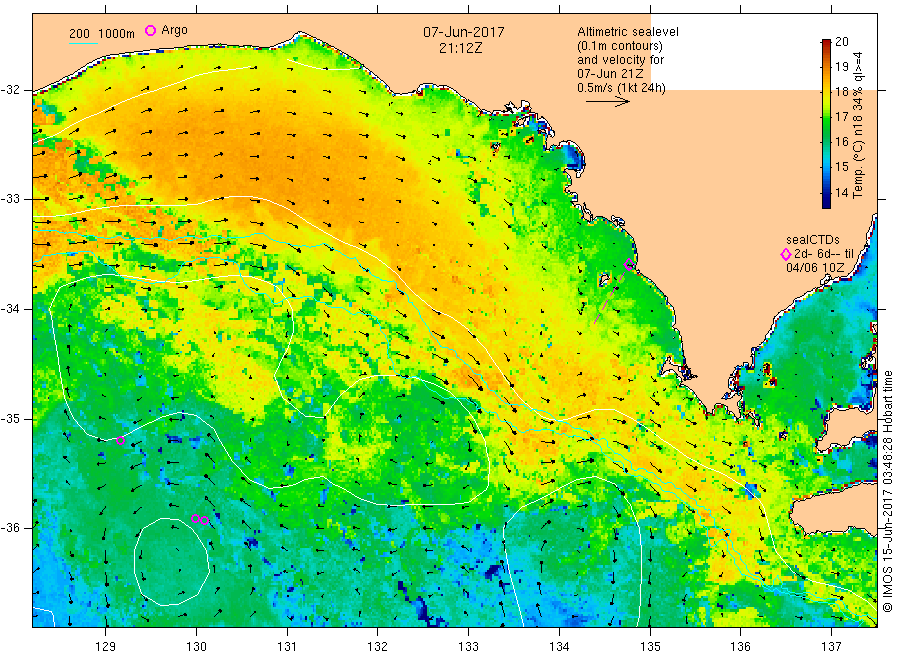Click the dark red top of the color bar
The width and height of the screenshot is (900, 660).
(827, 42)
